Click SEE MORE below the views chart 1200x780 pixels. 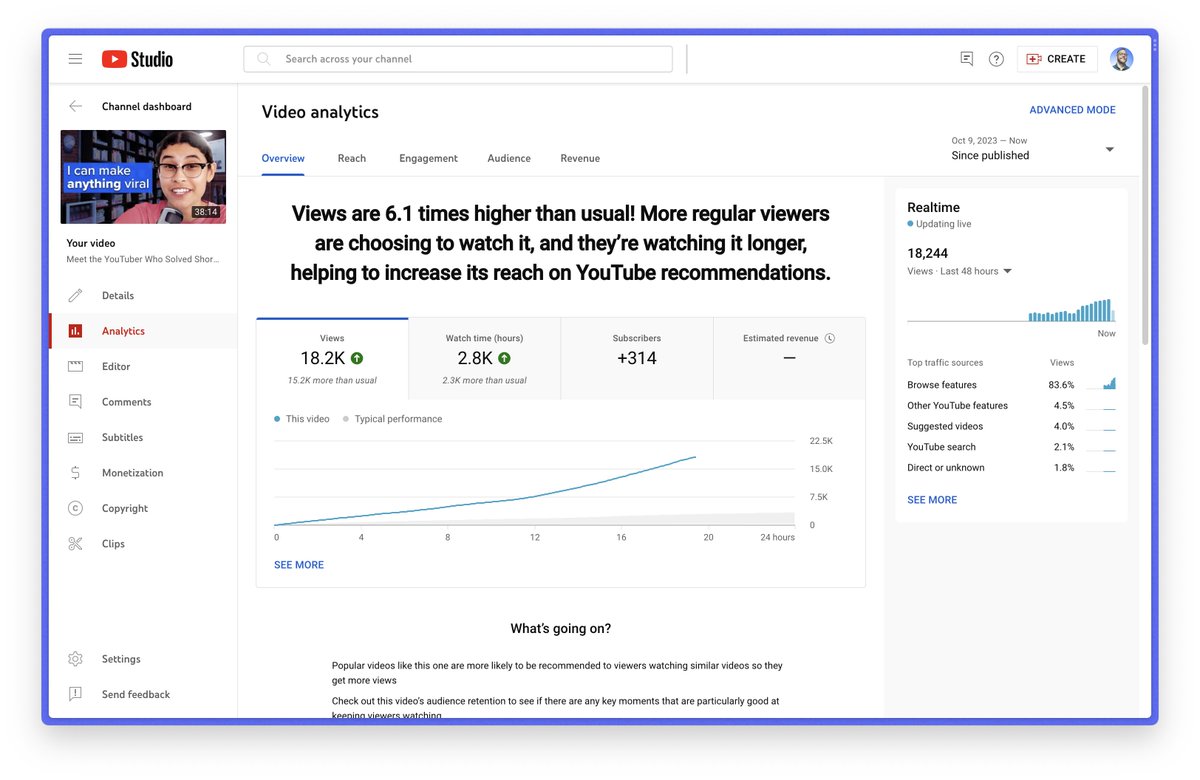tap(299, 565)
